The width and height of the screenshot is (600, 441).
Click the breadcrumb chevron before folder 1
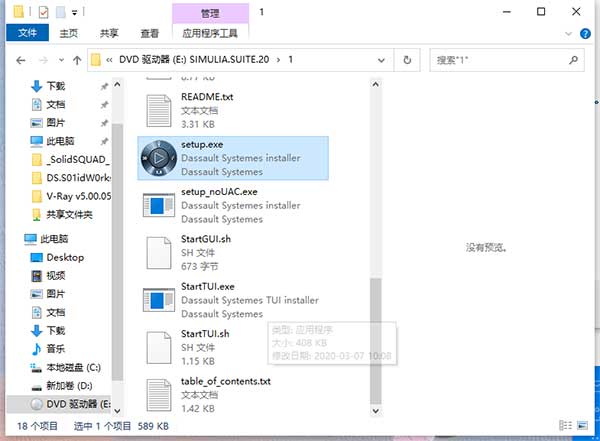click(x=278, y=60)
